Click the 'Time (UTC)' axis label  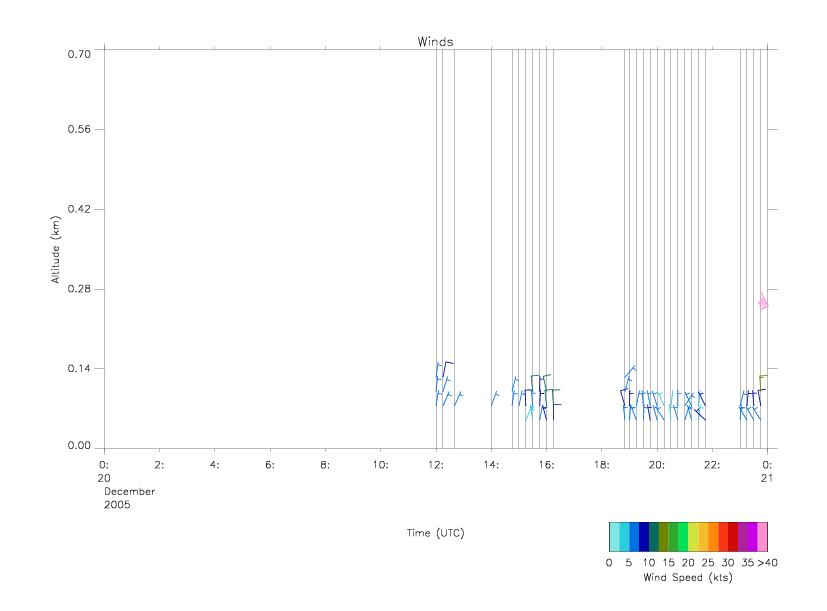435,533
